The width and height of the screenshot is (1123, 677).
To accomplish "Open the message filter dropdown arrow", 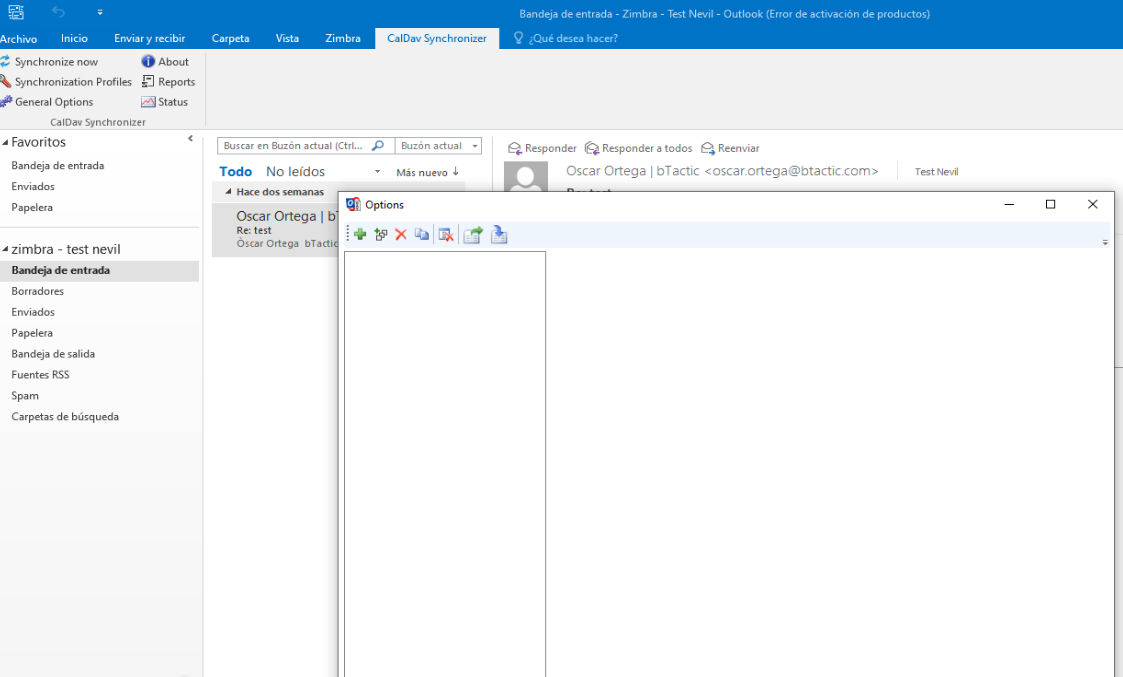I will (x=377, y=172).
